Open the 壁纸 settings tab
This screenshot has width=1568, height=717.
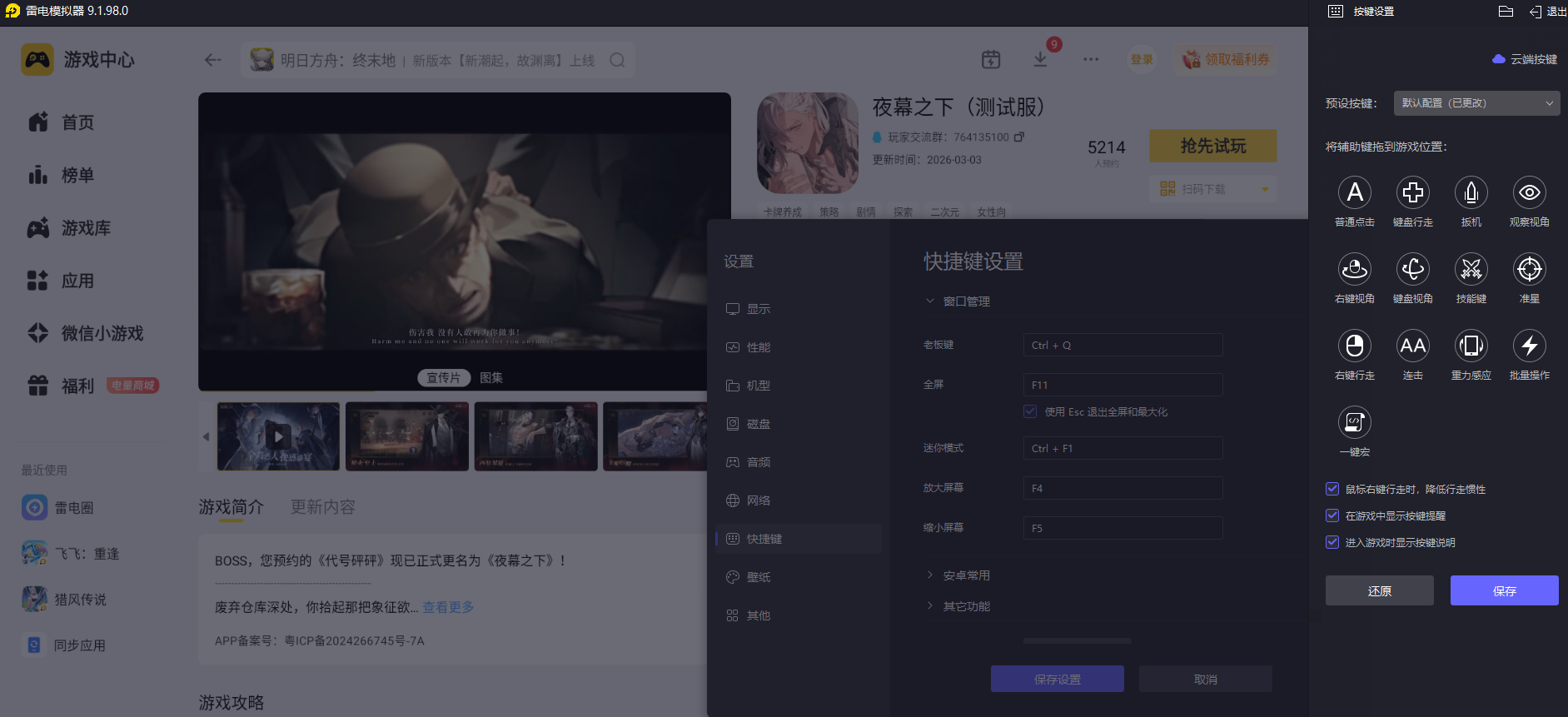coord(799,577)
